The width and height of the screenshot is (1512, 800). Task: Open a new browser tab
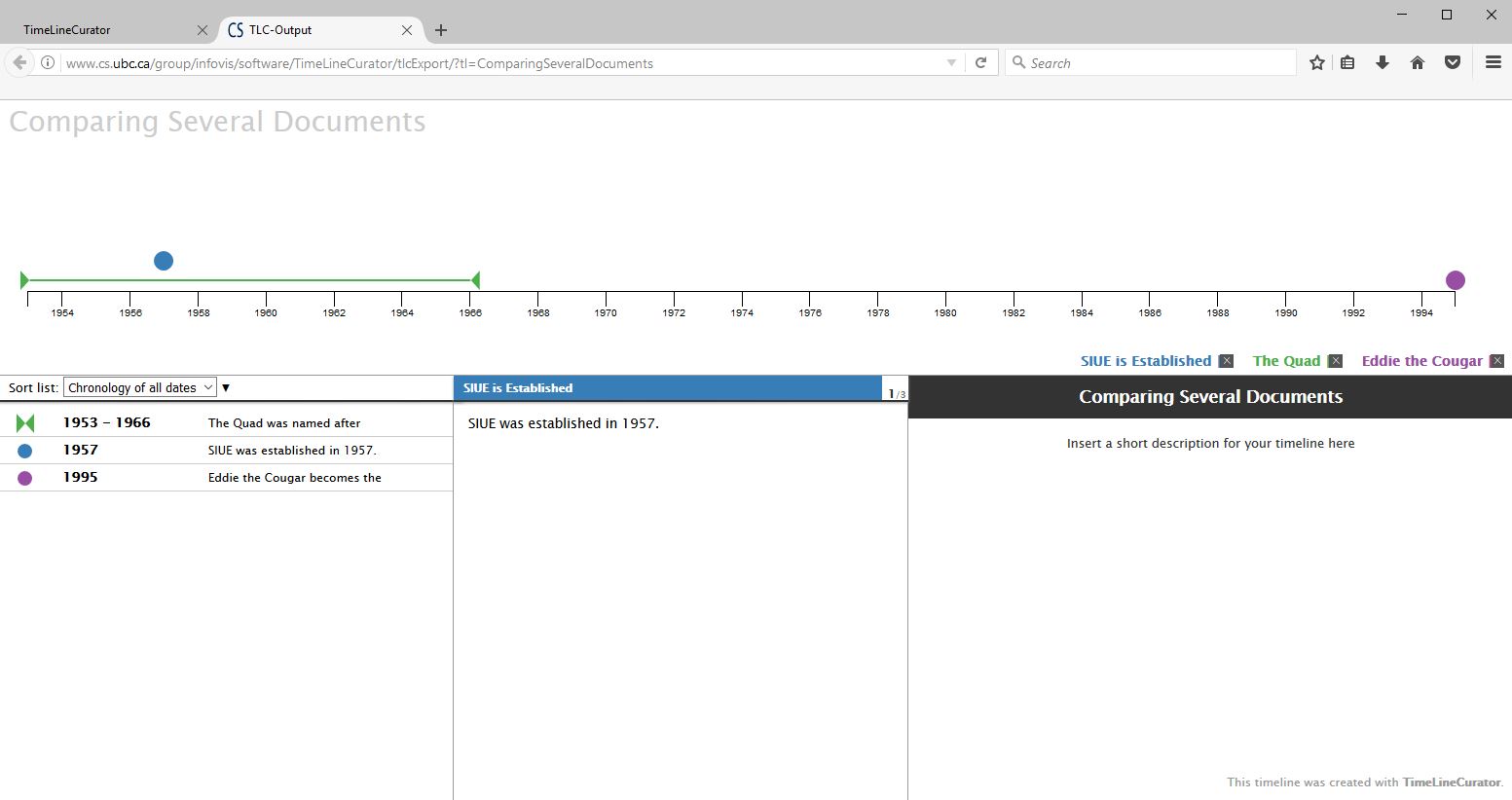click(441, 30)
